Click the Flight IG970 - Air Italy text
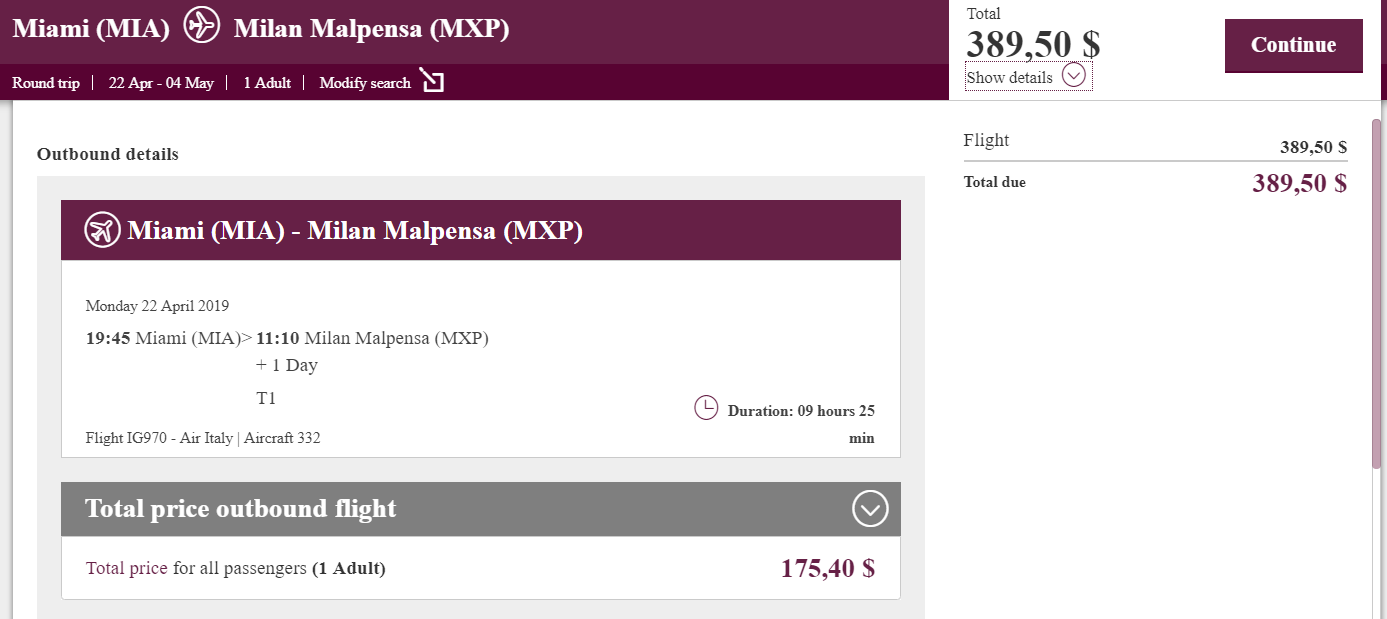The height and width of the screenshot is (619, 1387). (159, 438)
